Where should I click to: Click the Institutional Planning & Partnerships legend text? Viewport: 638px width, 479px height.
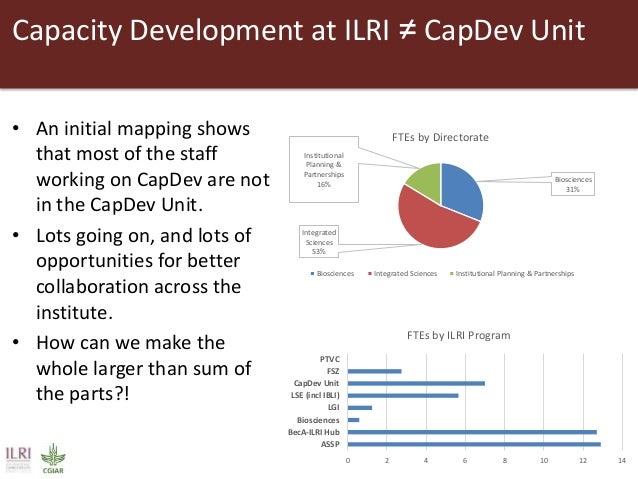(x=515, y=273)
